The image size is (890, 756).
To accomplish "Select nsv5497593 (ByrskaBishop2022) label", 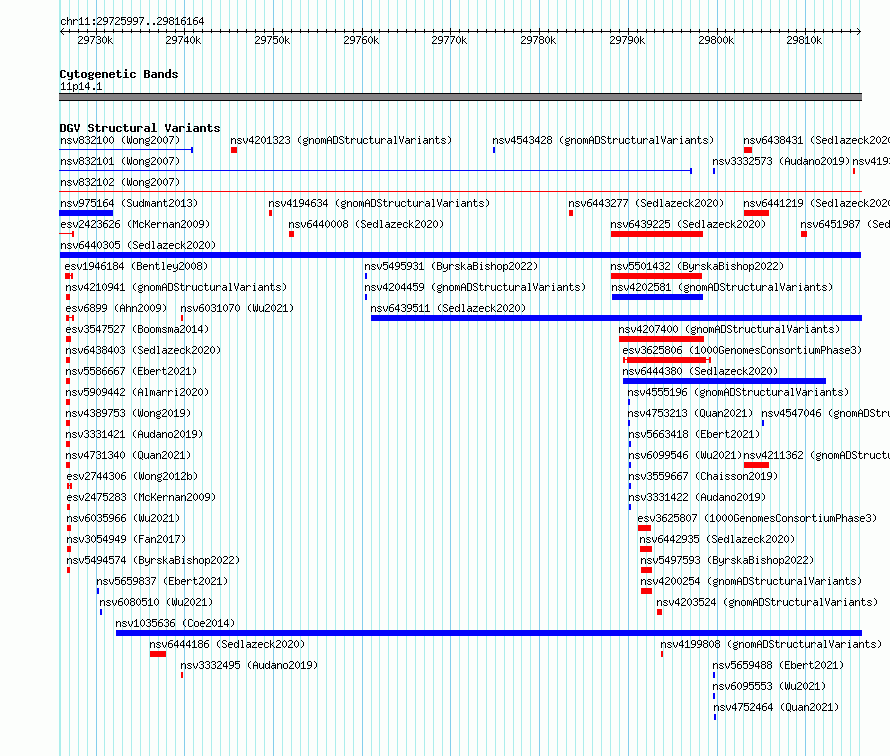I will (x=727, y=560).
